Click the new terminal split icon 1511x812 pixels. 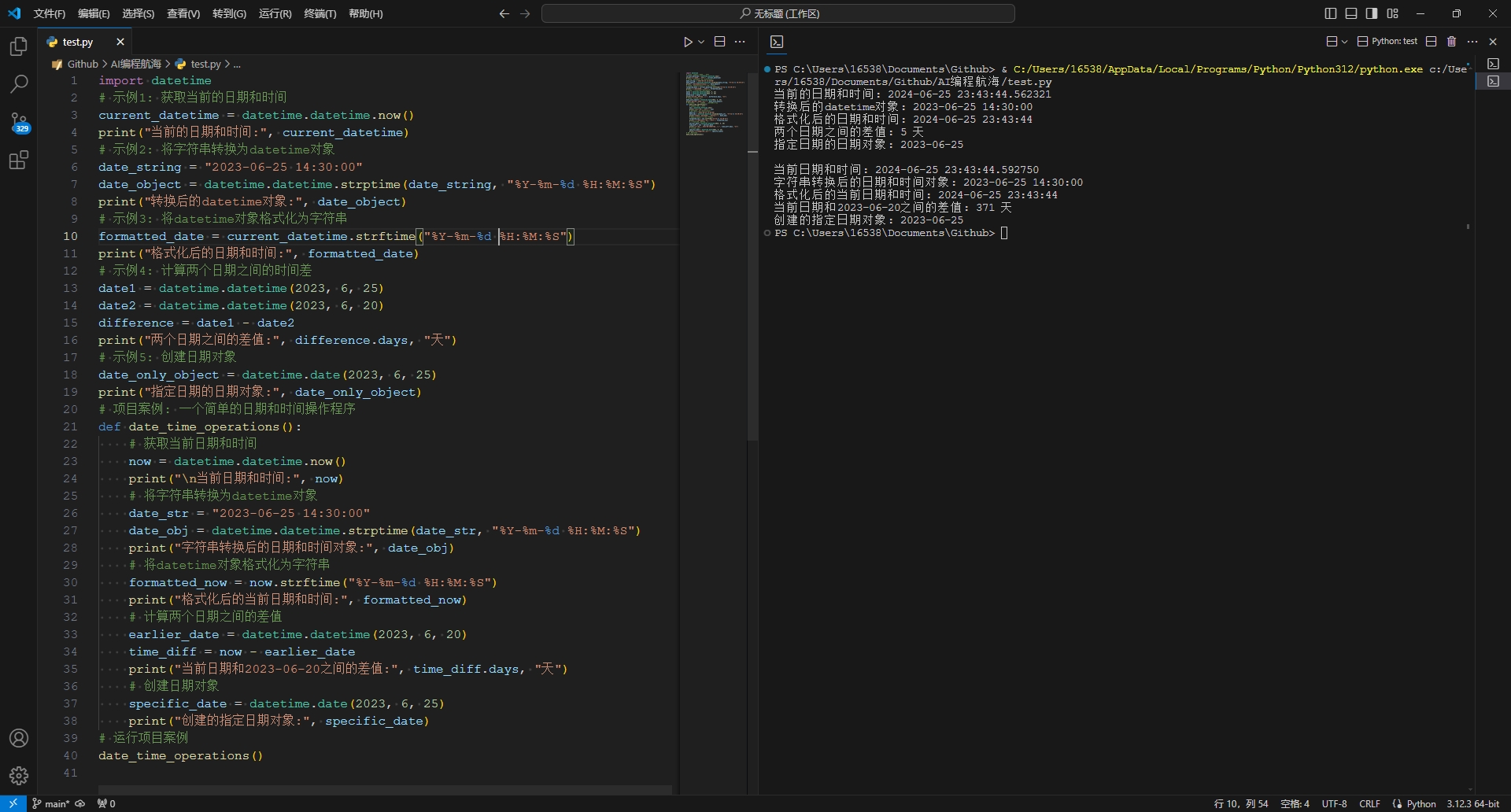[x=1332, y=42]
